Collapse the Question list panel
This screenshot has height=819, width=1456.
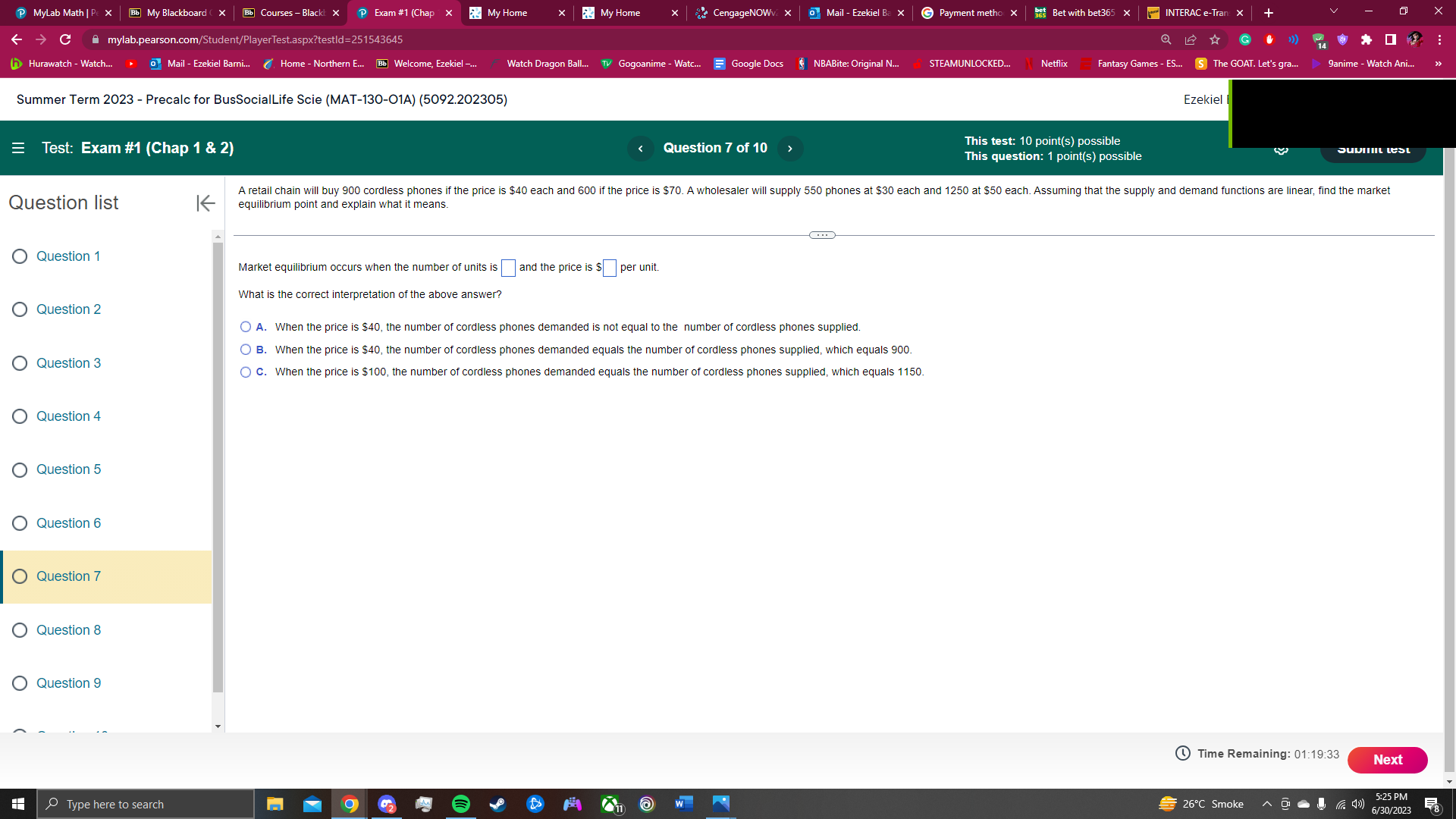(x=205, y=203)
